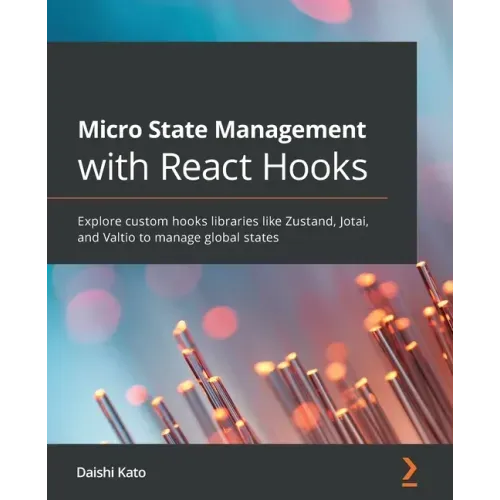Click the Packt logo chevron icon
The width and height of the screenshot is (500, 500).
tap(410, 472)
